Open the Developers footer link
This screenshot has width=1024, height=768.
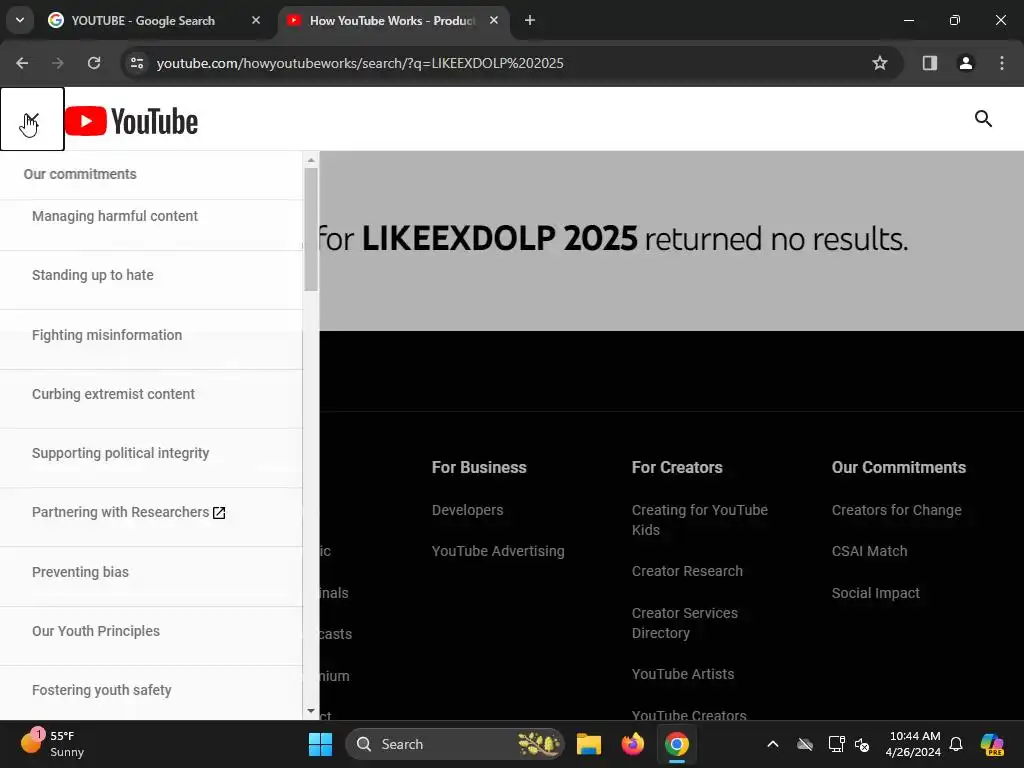[468, 510]
